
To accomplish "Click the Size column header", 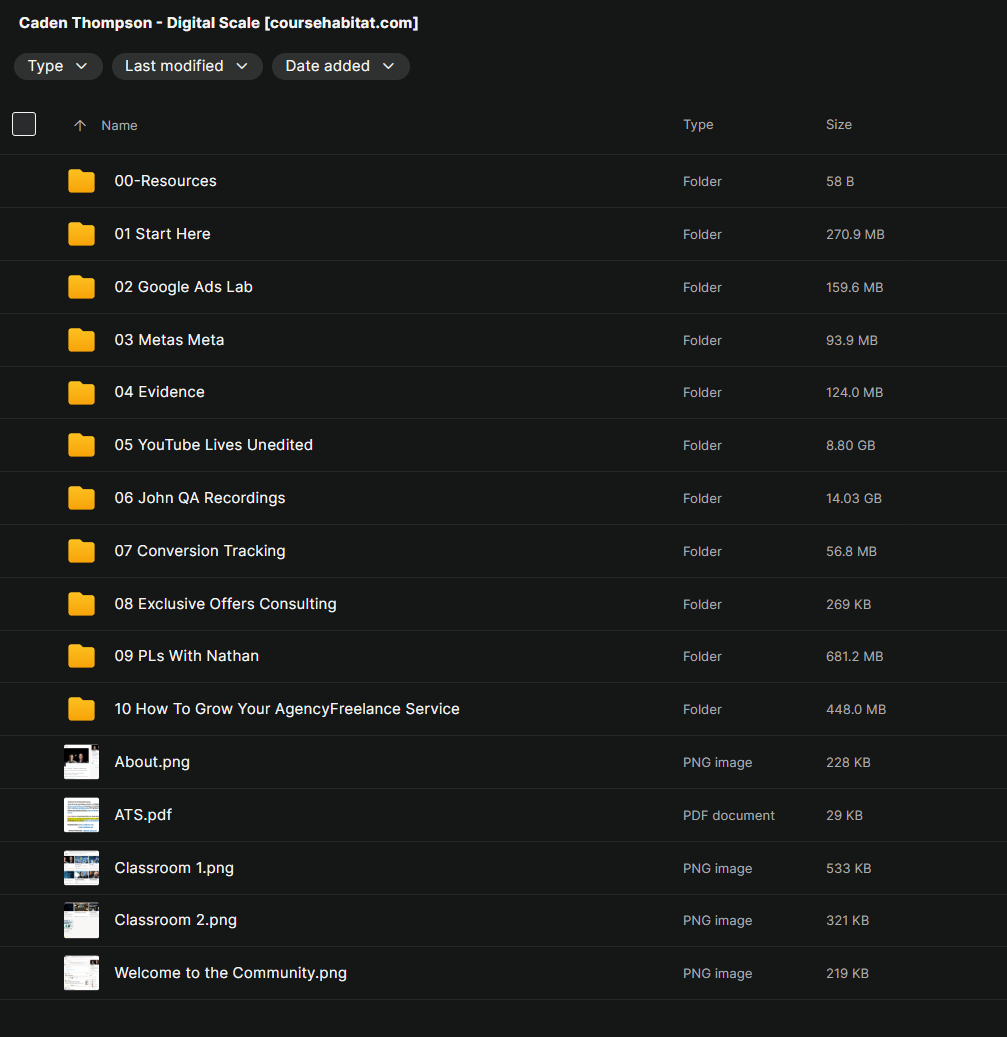I will point(838,125).
